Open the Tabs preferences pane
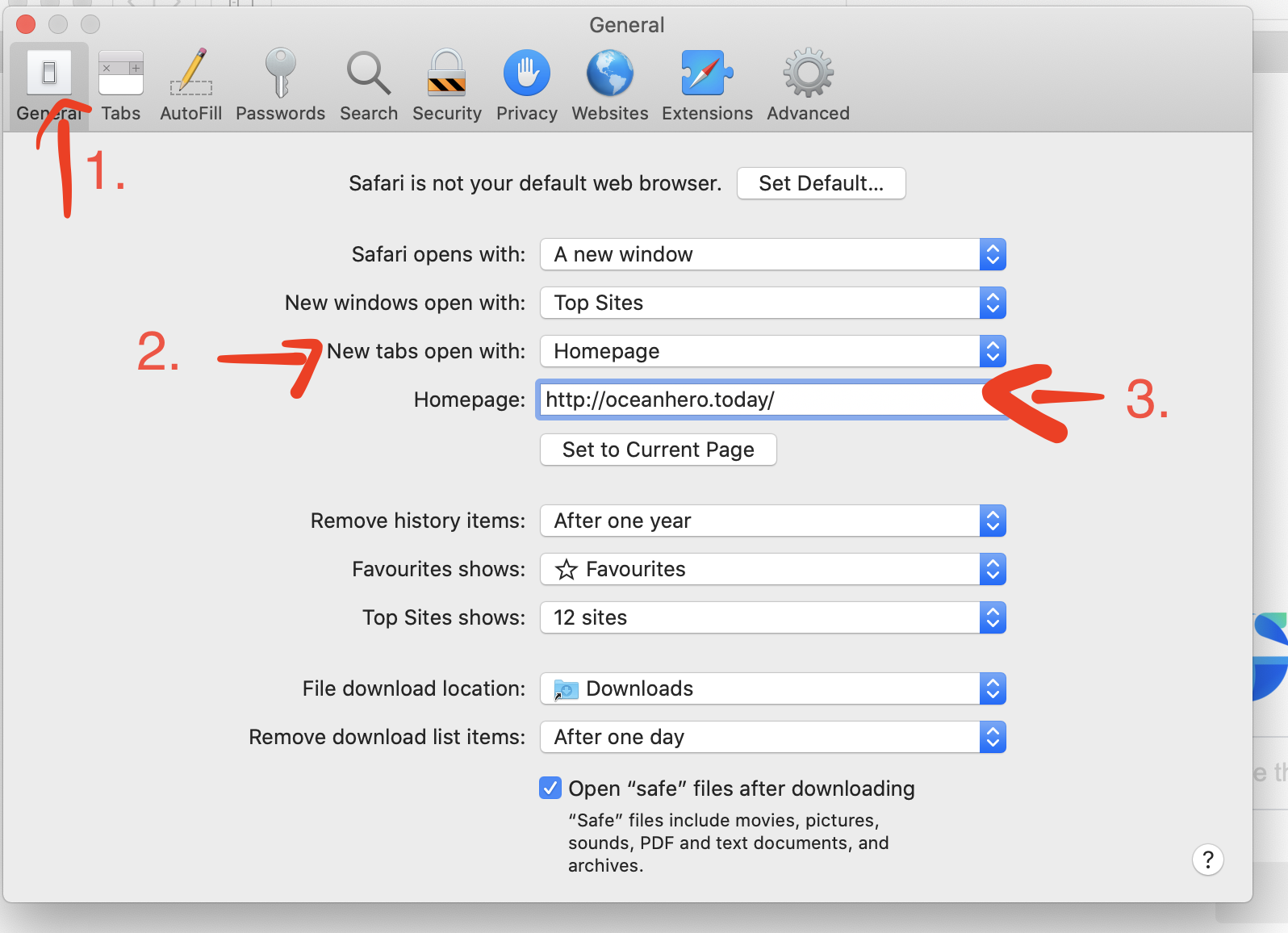The height and width of the screenshot is (933, 1288). (120, 85)
